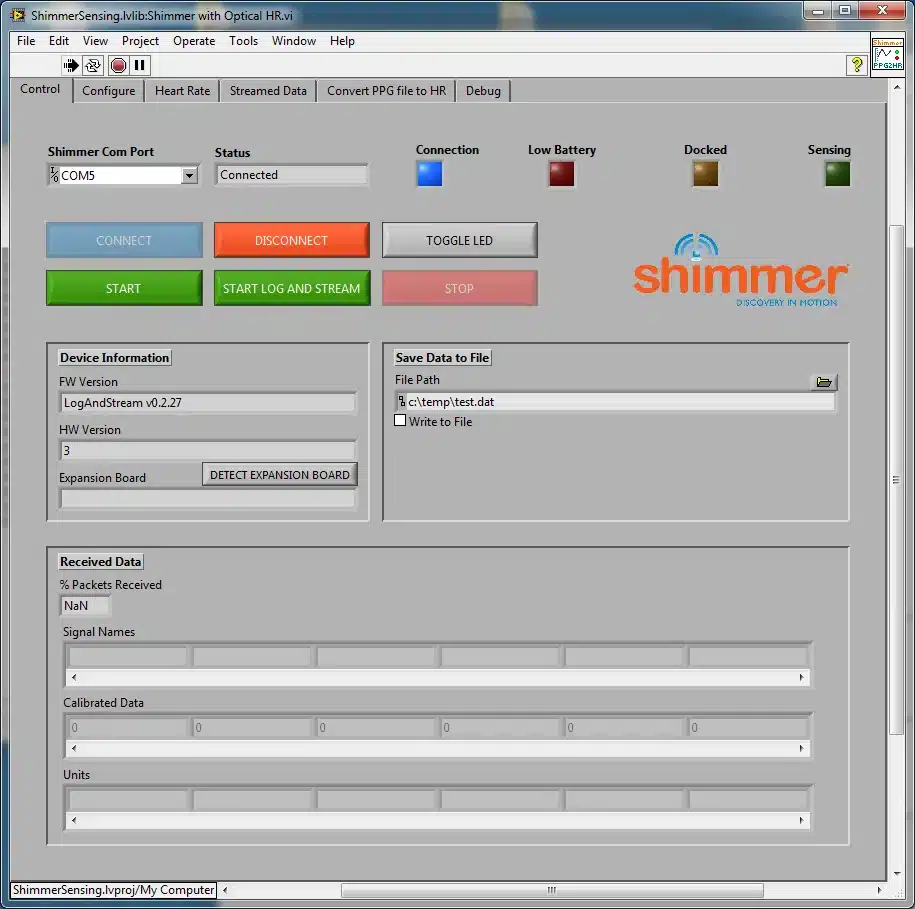Click the % Packets Received NaN field
The image size is (915, 909).
[85, 606]
